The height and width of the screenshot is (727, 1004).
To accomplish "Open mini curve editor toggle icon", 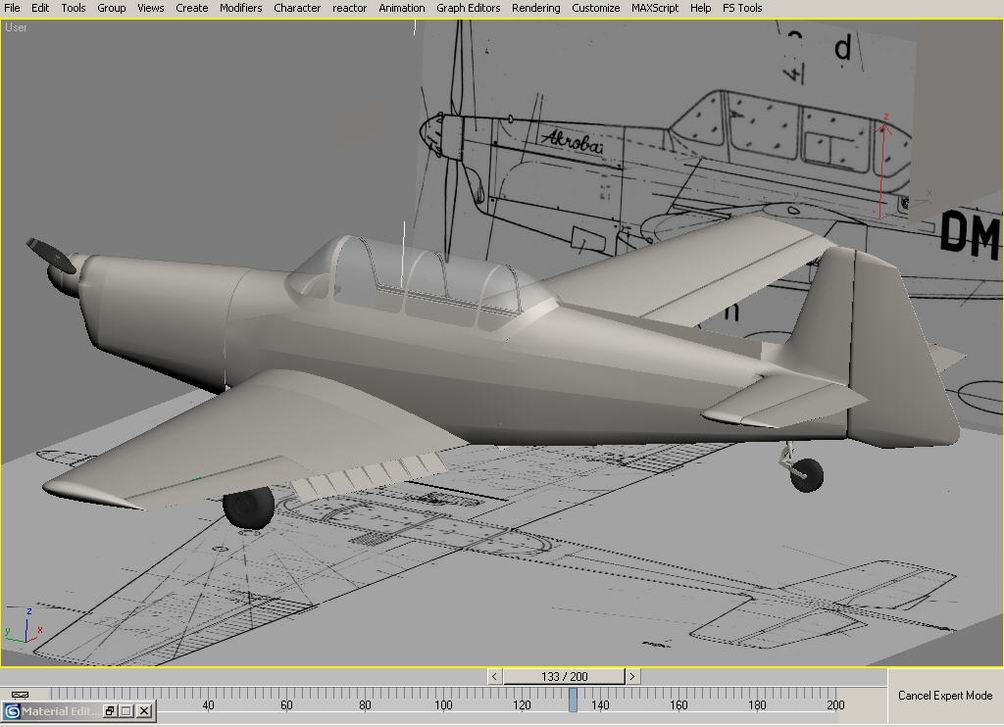I will click(x=19, y=694).
